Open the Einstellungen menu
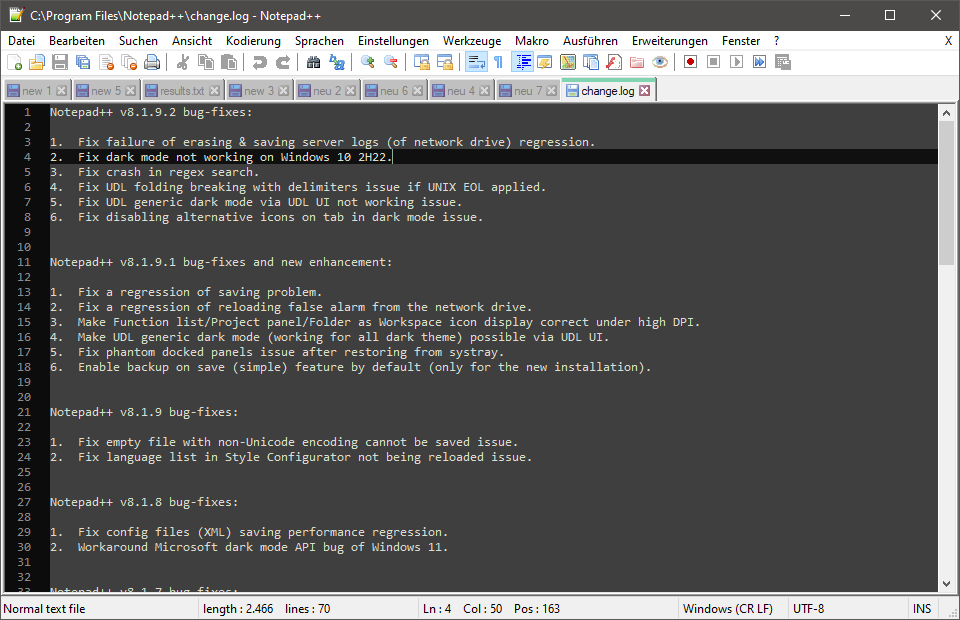Image resolution: width=960 pixels, height=620 pixels. [x=393, y=41]
